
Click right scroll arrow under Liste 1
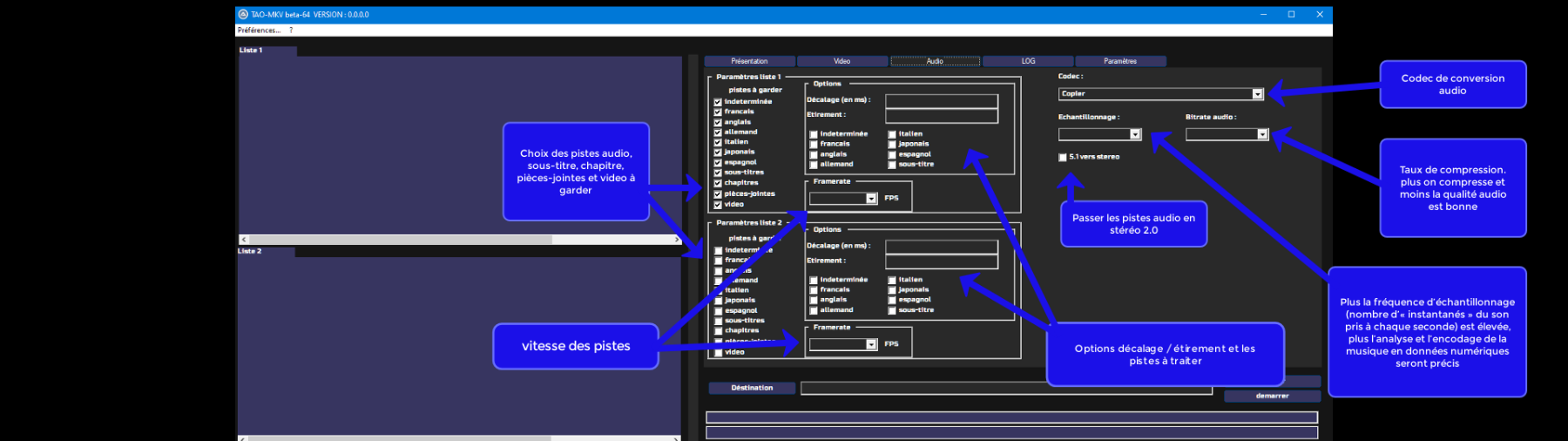click(x=677, y=240)
